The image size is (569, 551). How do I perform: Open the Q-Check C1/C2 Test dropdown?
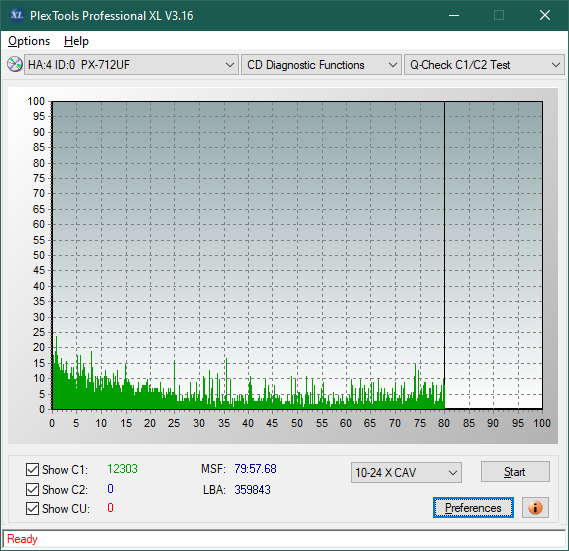tap(484, 65)
